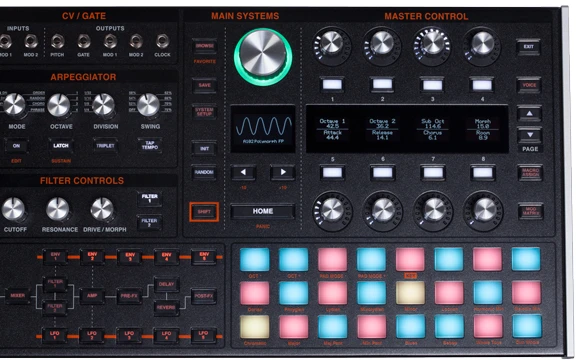This screenshot has height=360, width=576.
Task: Click the arpeggiator SWING knob
Action: point(148,105)
